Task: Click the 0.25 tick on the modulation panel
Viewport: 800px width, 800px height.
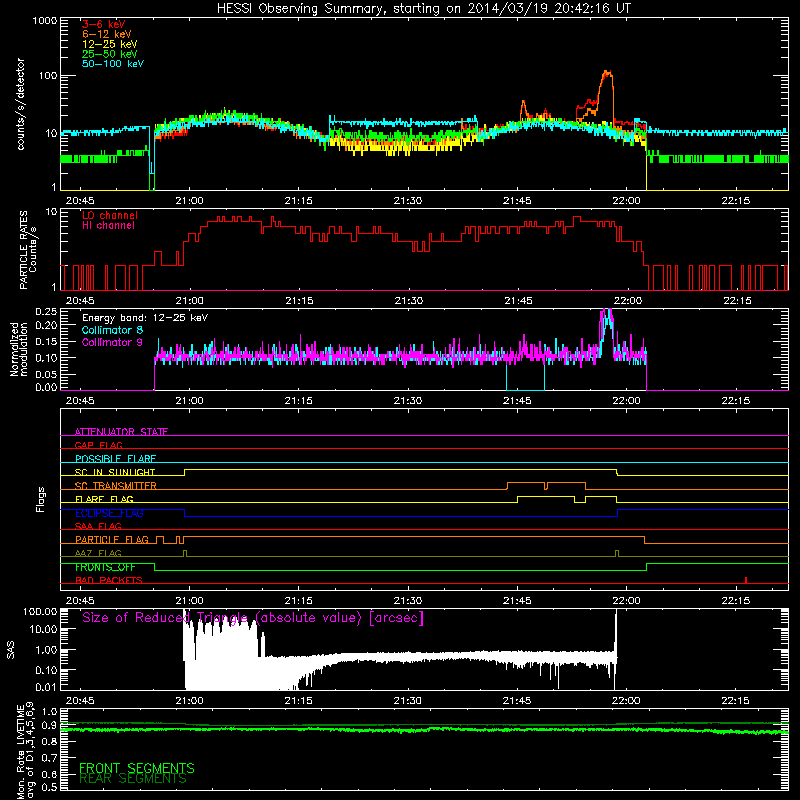Action: [x=46, y=312]
